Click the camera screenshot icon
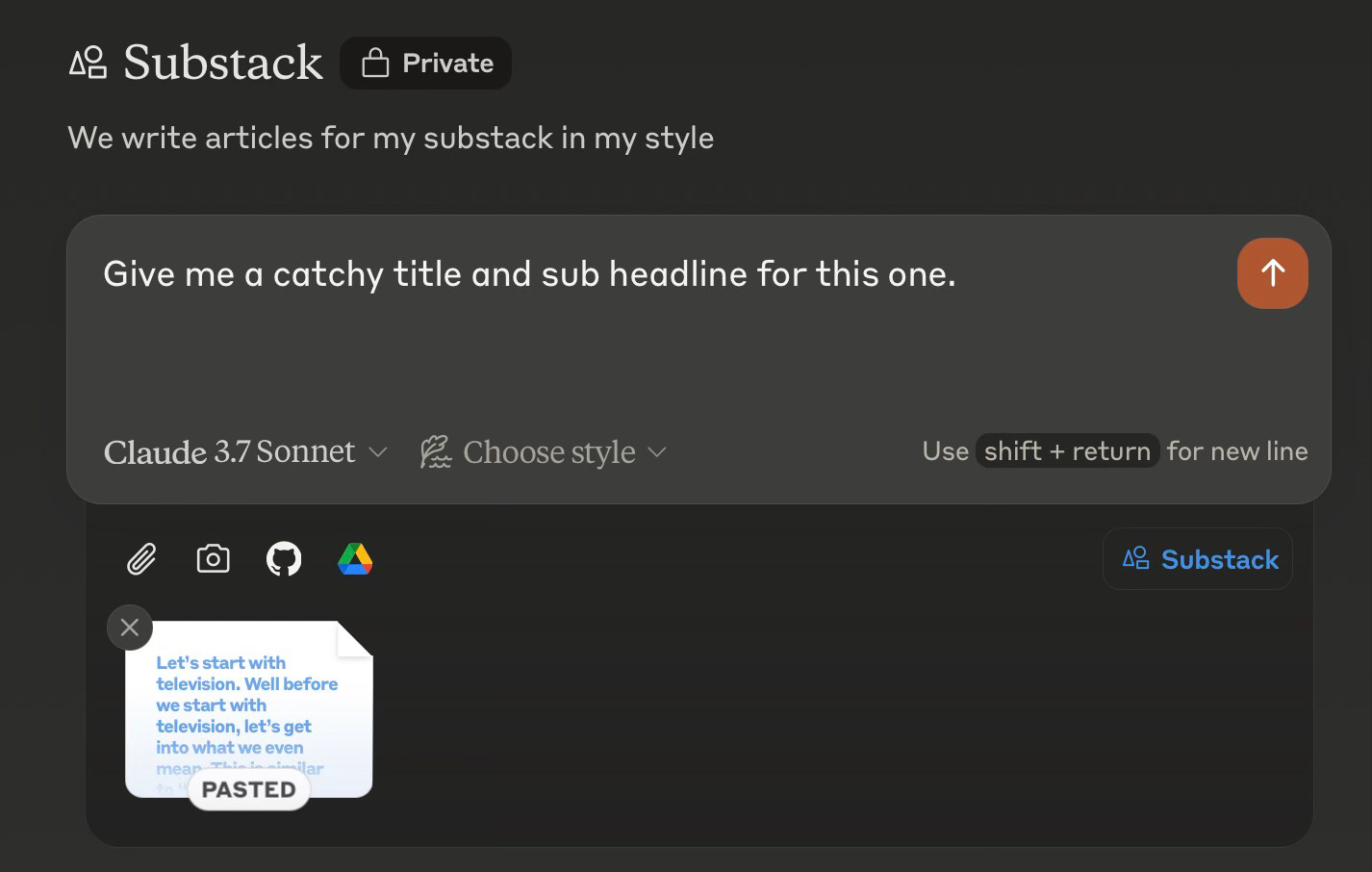The image size is (1372, 872). (213, 558)
